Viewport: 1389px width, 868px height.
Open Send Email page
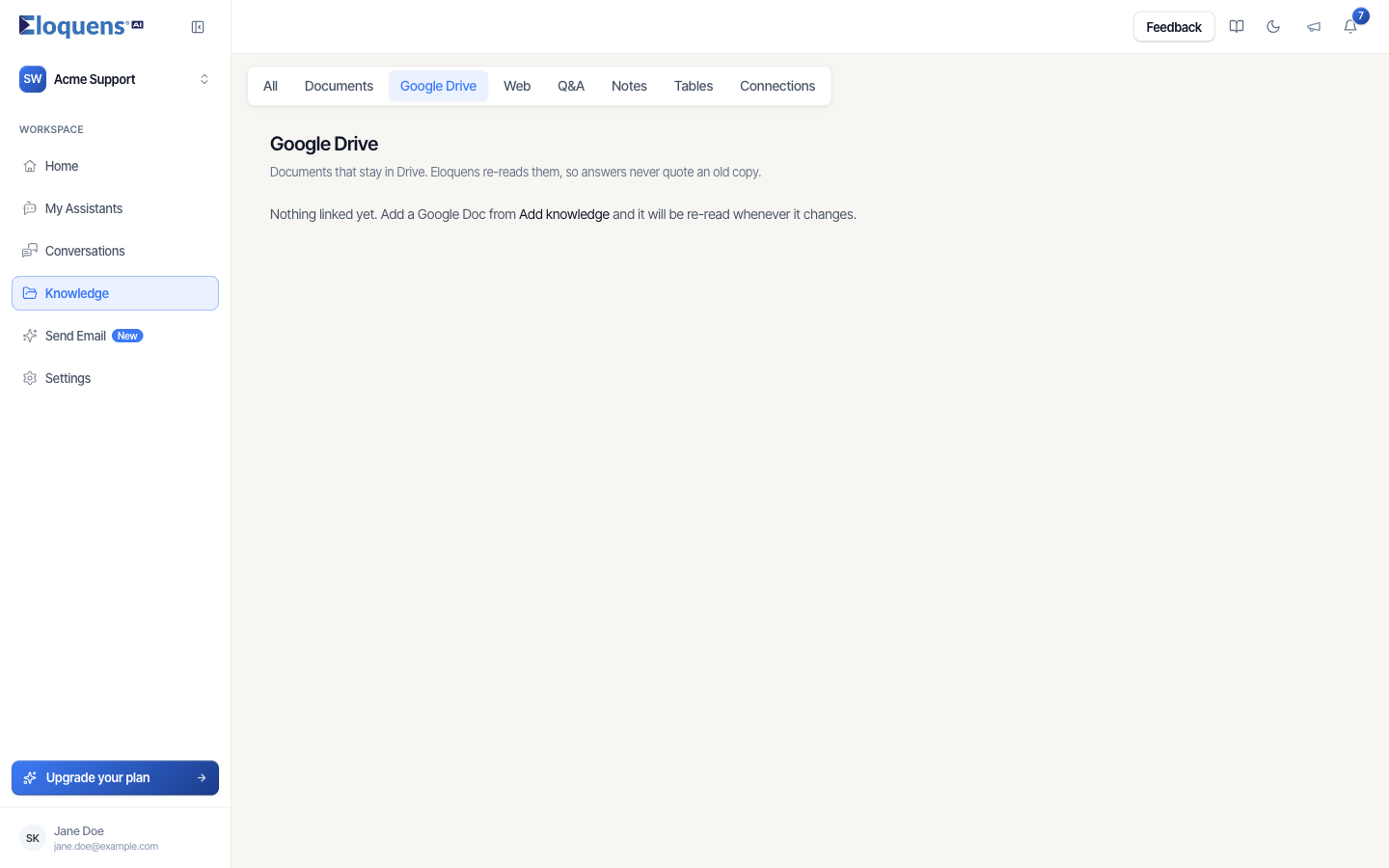[x=115, y=336]
